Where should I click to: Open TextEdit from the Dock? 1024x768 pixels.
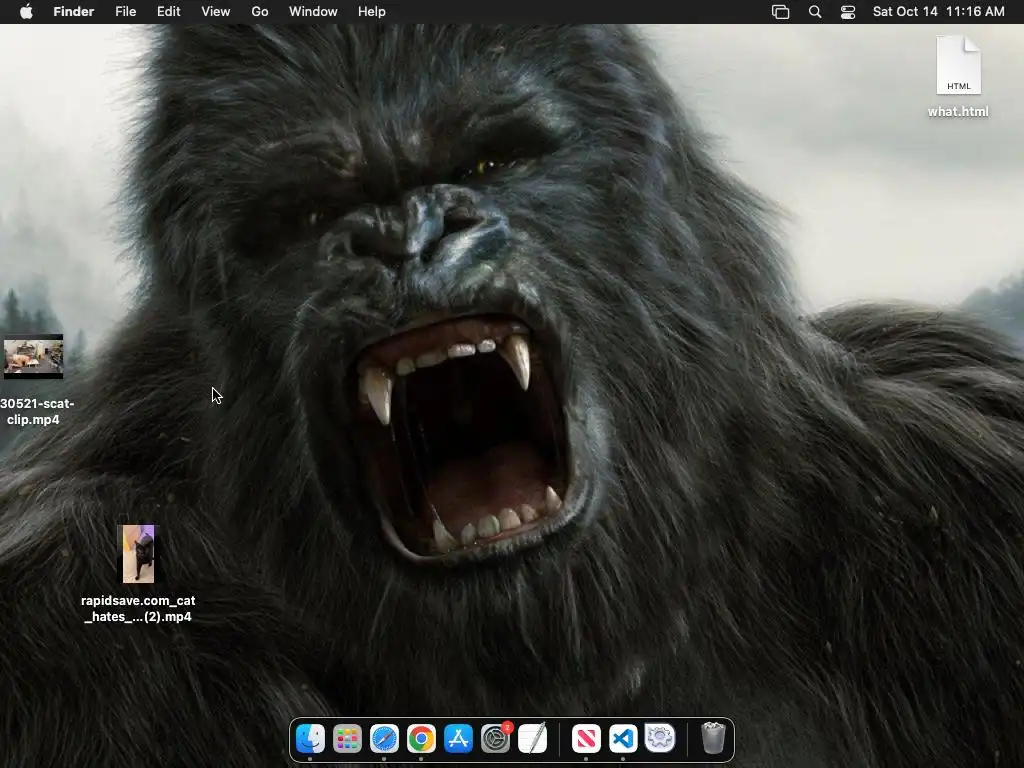[x=532, y=739]
